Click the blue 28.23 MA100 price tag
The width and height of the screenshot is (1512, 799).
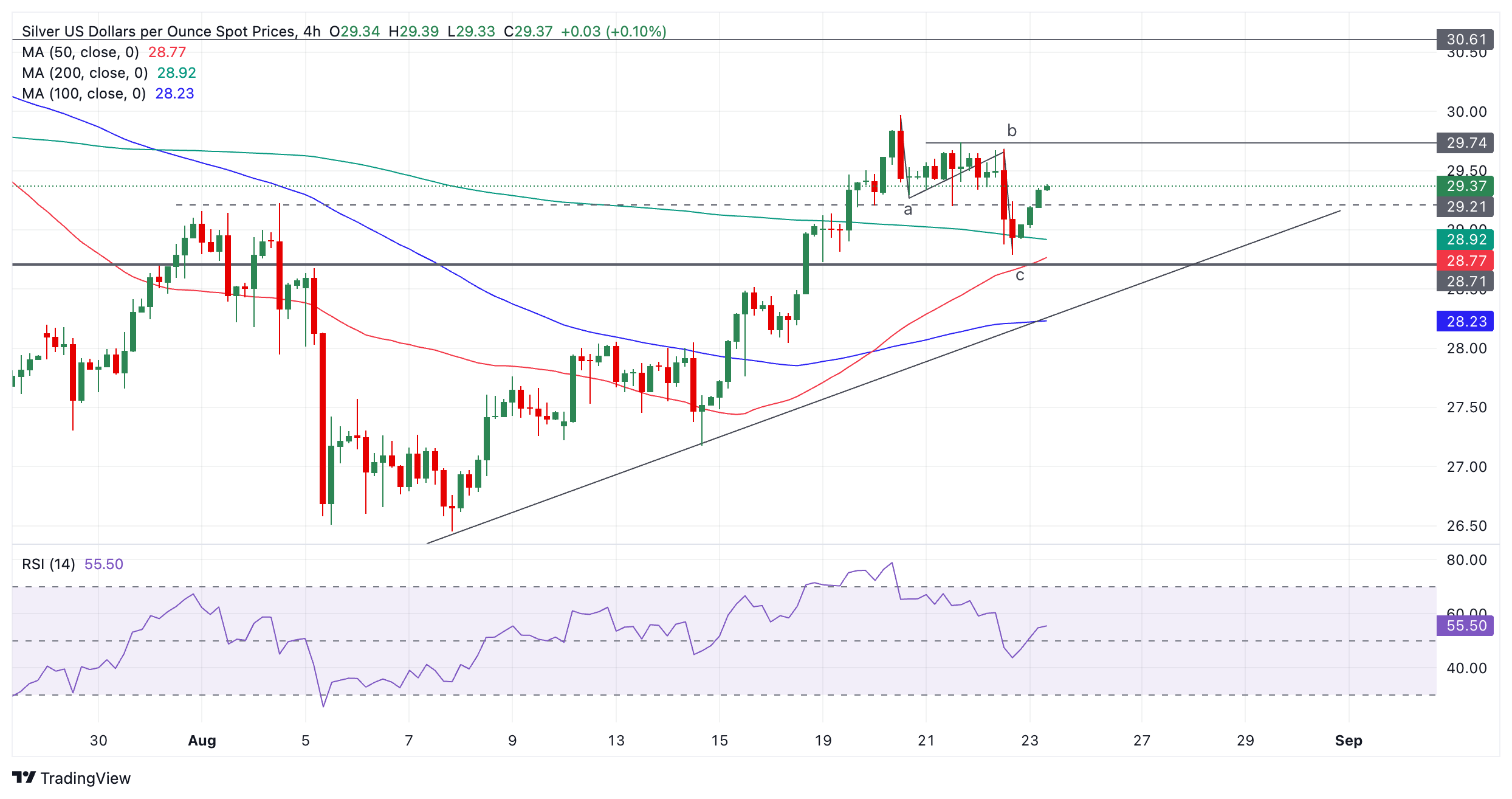1465,321
